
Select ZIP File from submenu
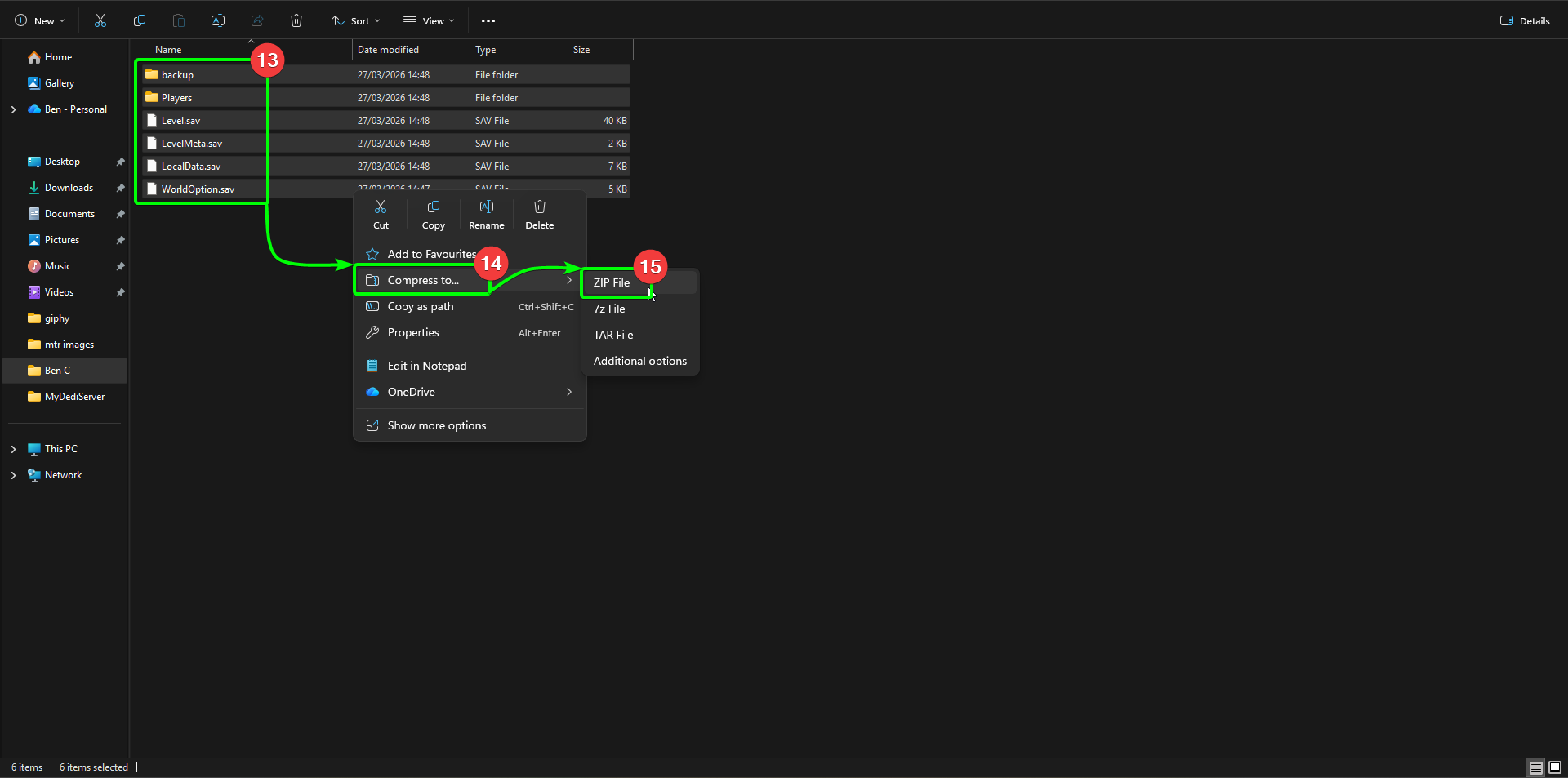pyautogui.click(x=612, y=282)
